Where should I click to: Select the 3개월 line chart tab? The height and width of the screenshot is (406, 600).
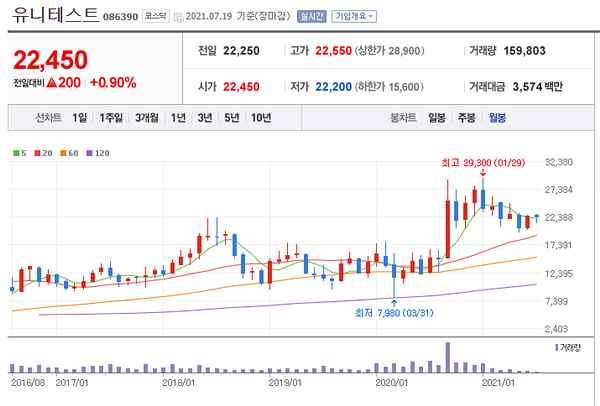pos(147,117)
